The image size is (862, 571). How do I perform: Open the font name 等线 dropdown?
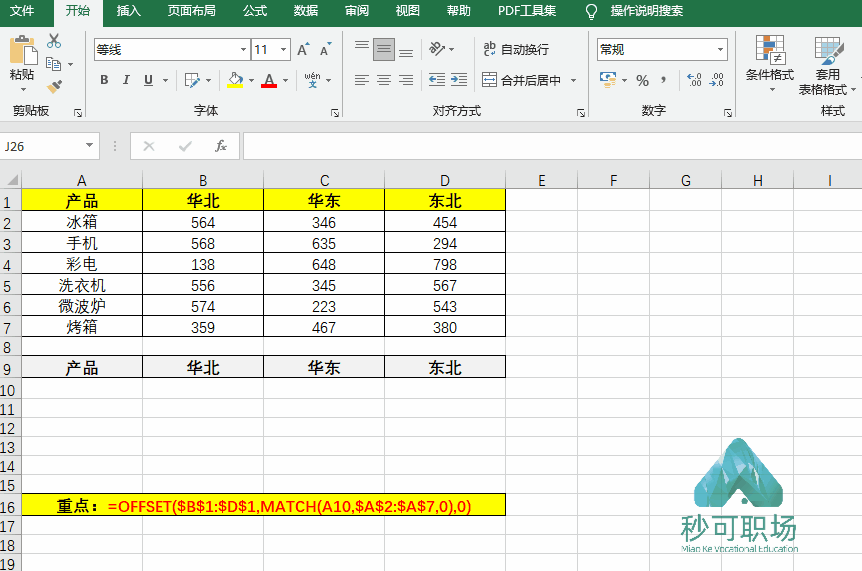click(243, 49)
